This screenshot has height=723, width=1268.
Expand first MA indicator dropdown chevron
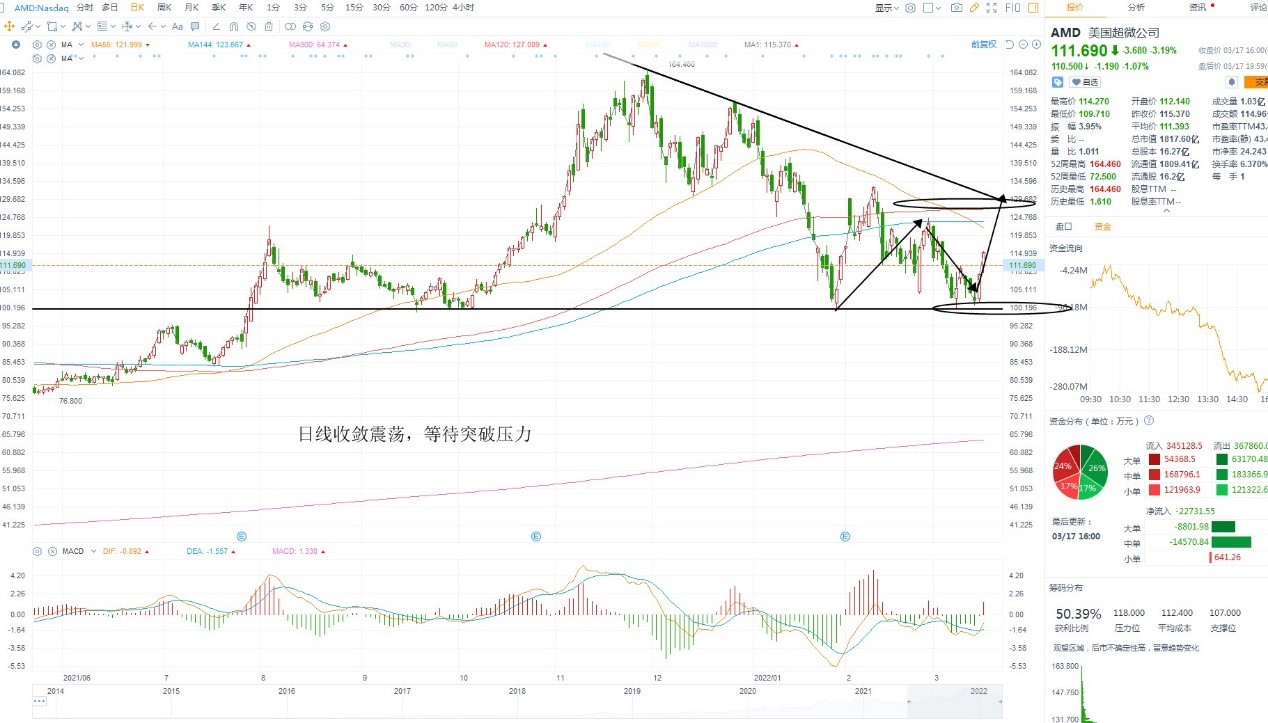click(81, 45)
